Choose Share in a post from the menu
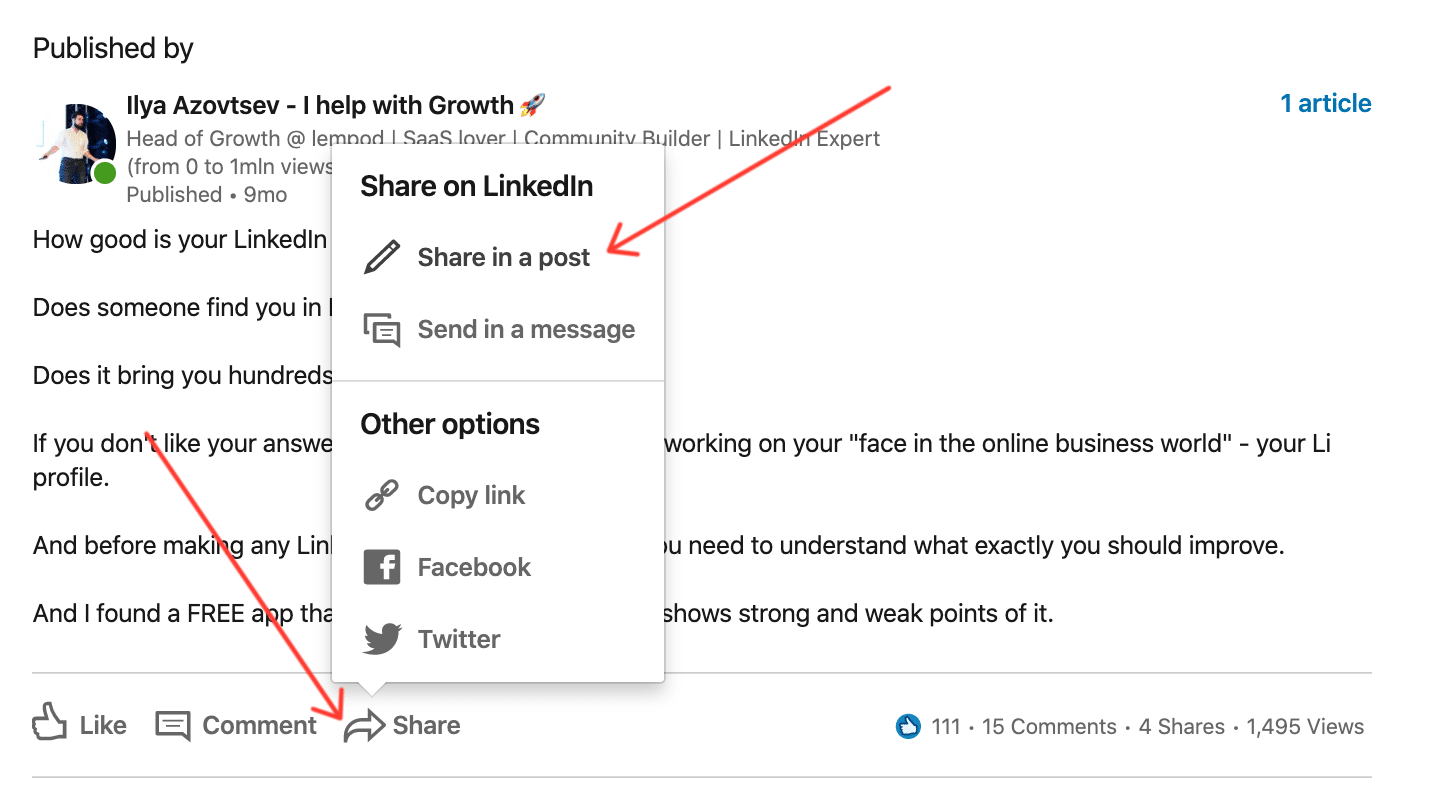Screen dimensions: 1433x797 point(503,256)
